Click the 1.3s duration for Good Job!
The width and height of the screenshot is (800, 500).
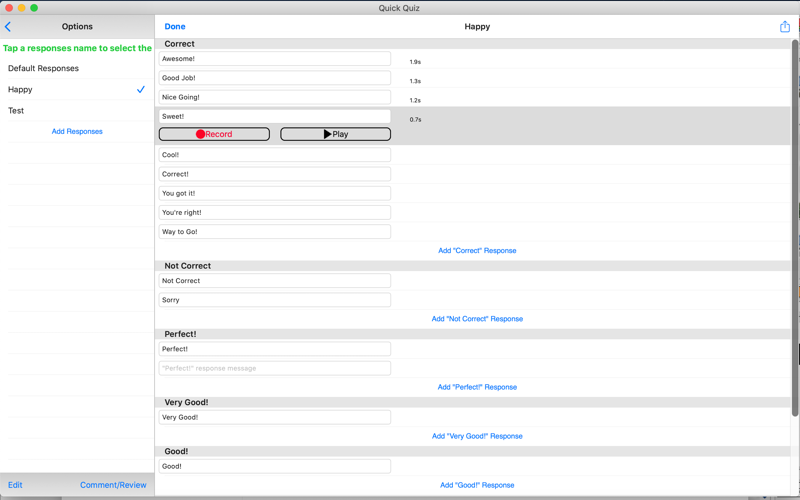coord(415,81)
